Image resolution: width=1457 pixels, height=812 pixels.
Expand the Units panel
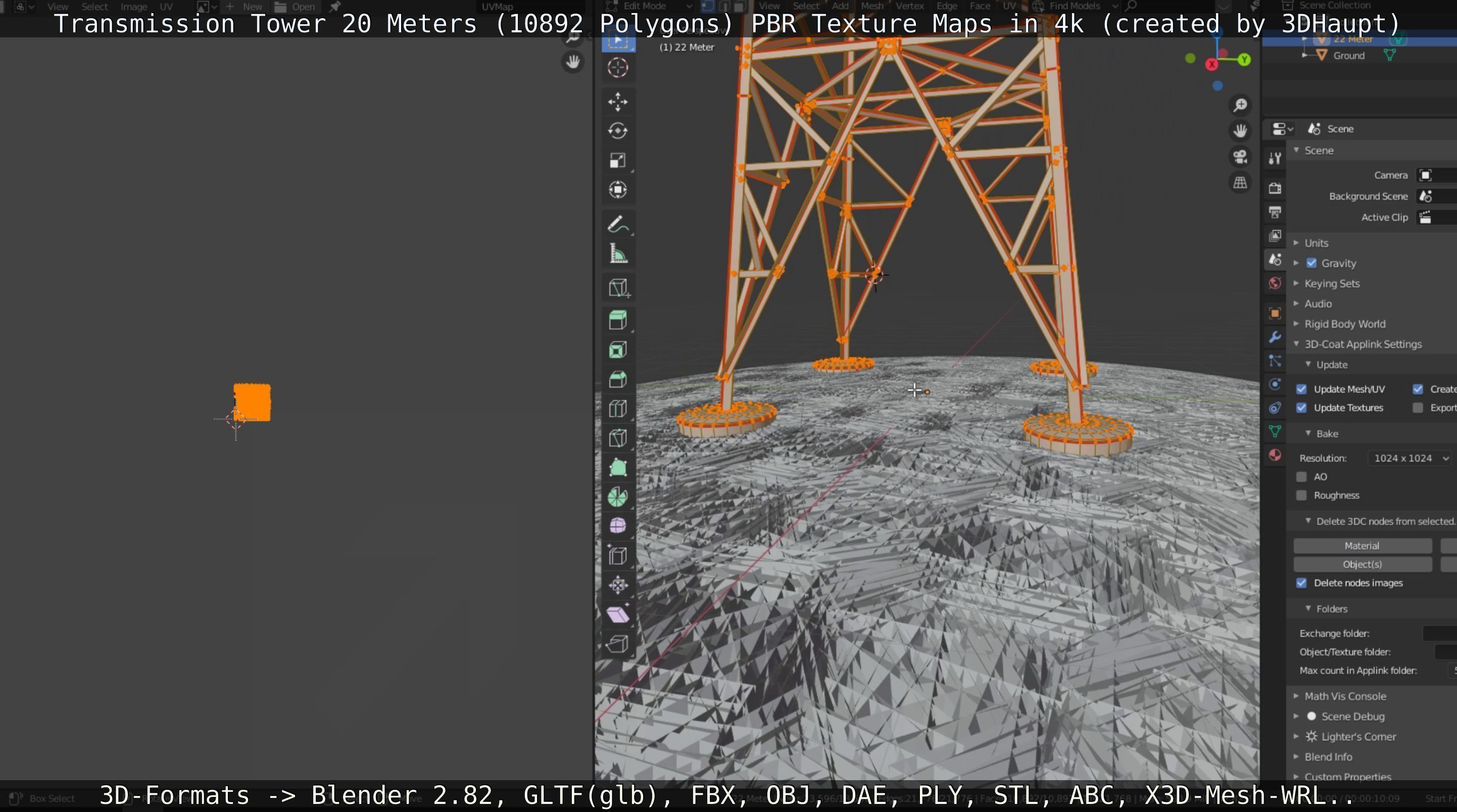1296,242
